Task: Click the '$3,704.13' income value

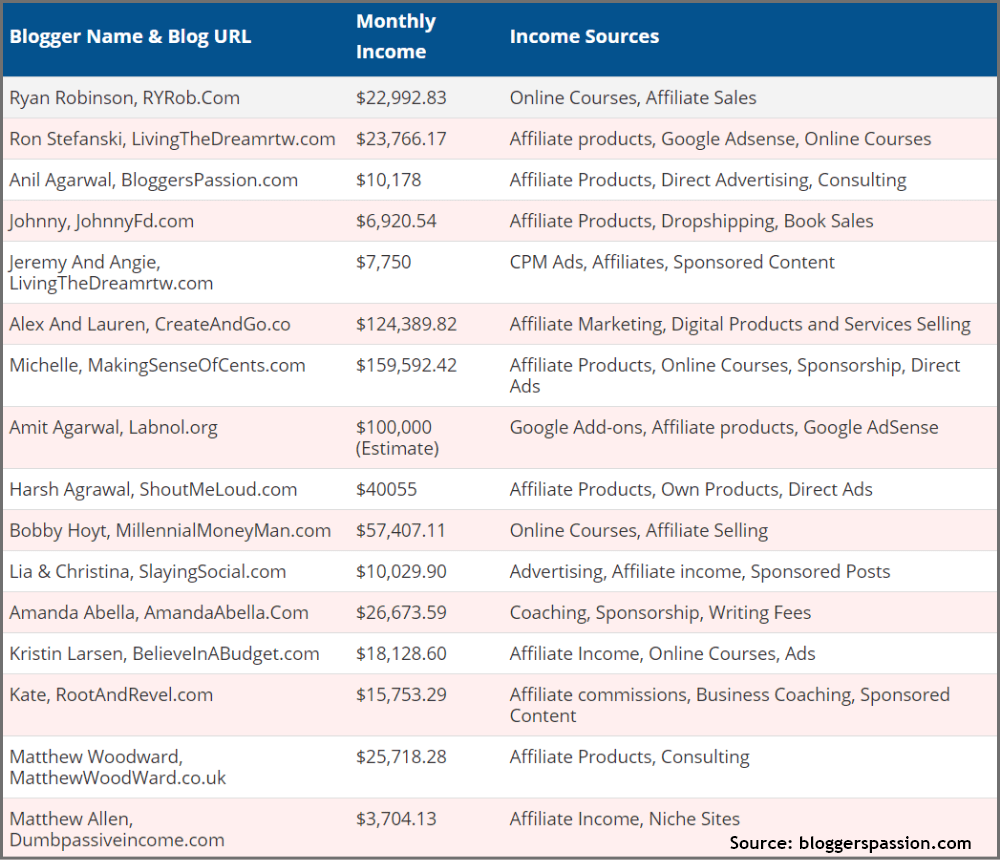Action: [x=396, y=819]
